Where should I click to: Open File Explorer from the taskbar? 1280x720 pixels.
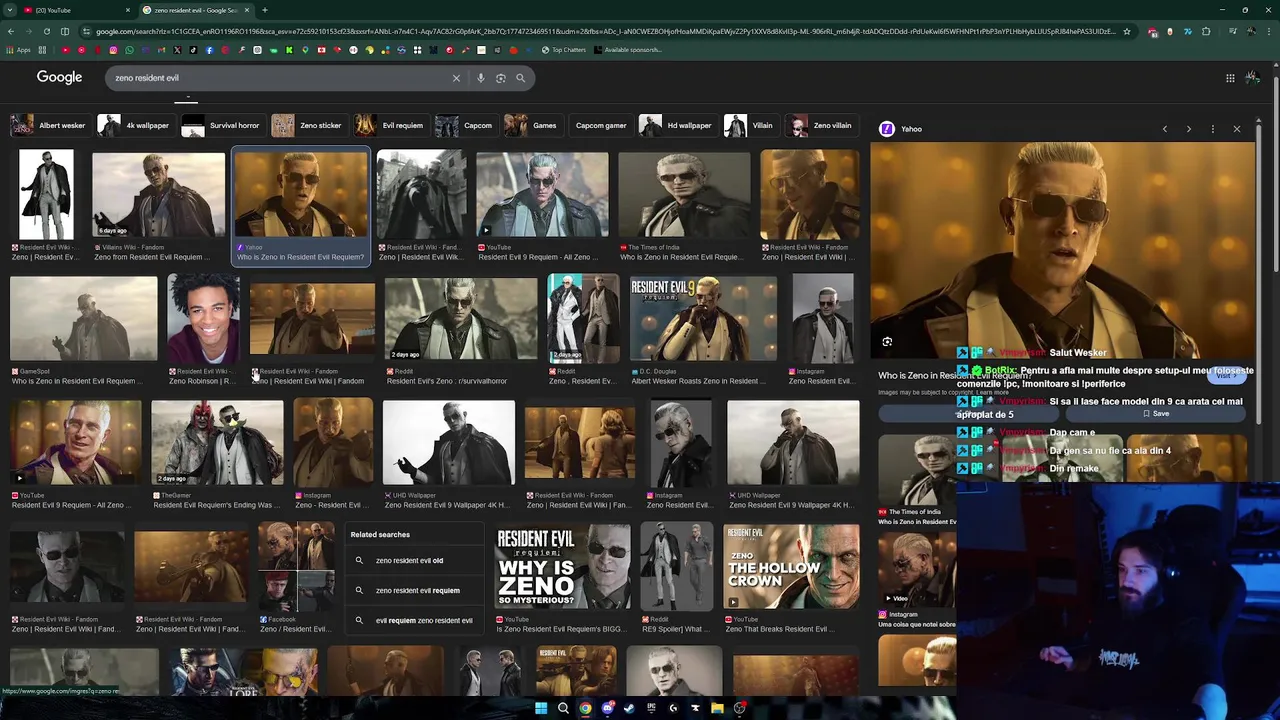click(x=717, y=708)
